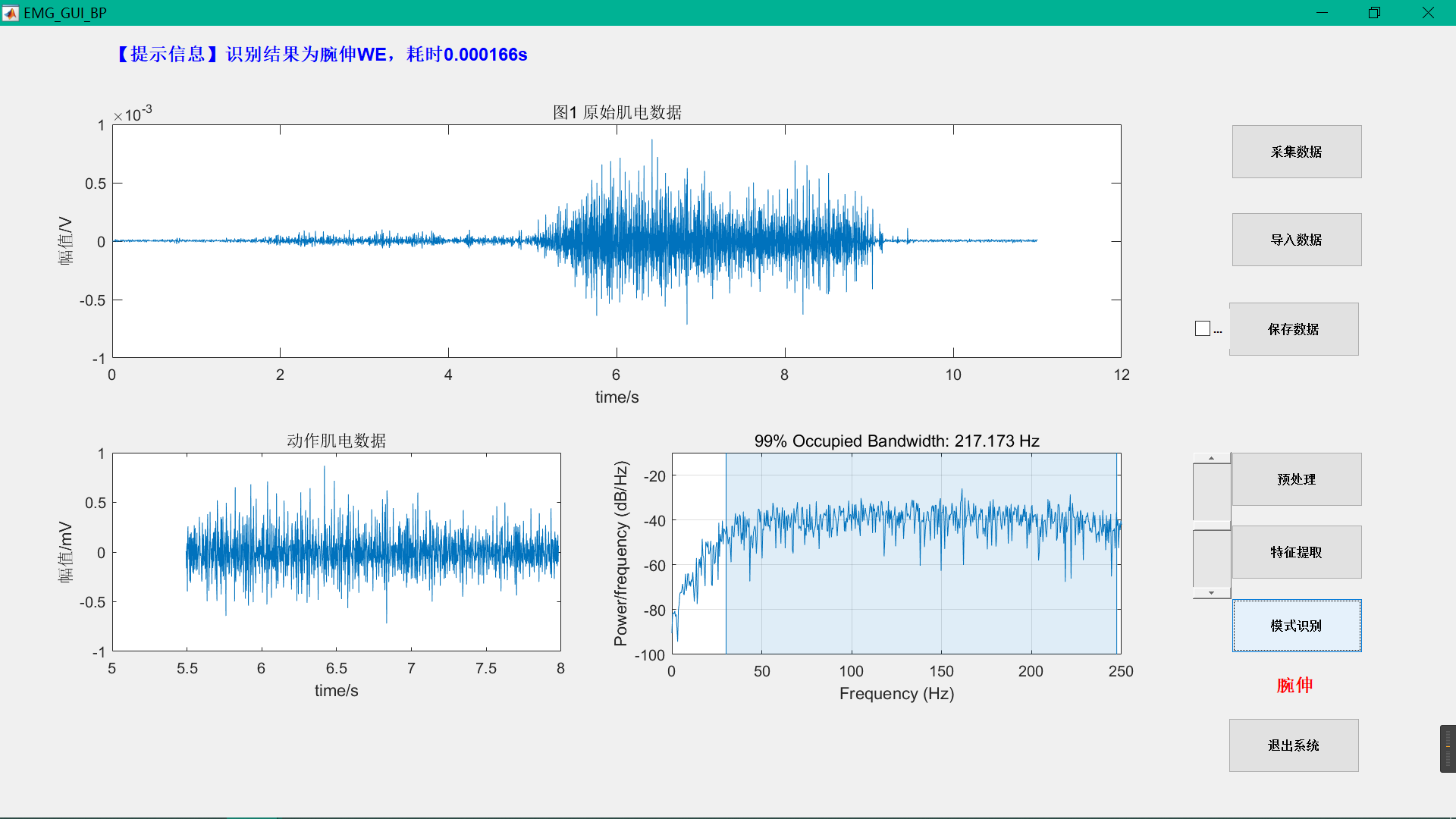
Task: Click the MATLAB icon in the title bar
Action: pos(11,12)
